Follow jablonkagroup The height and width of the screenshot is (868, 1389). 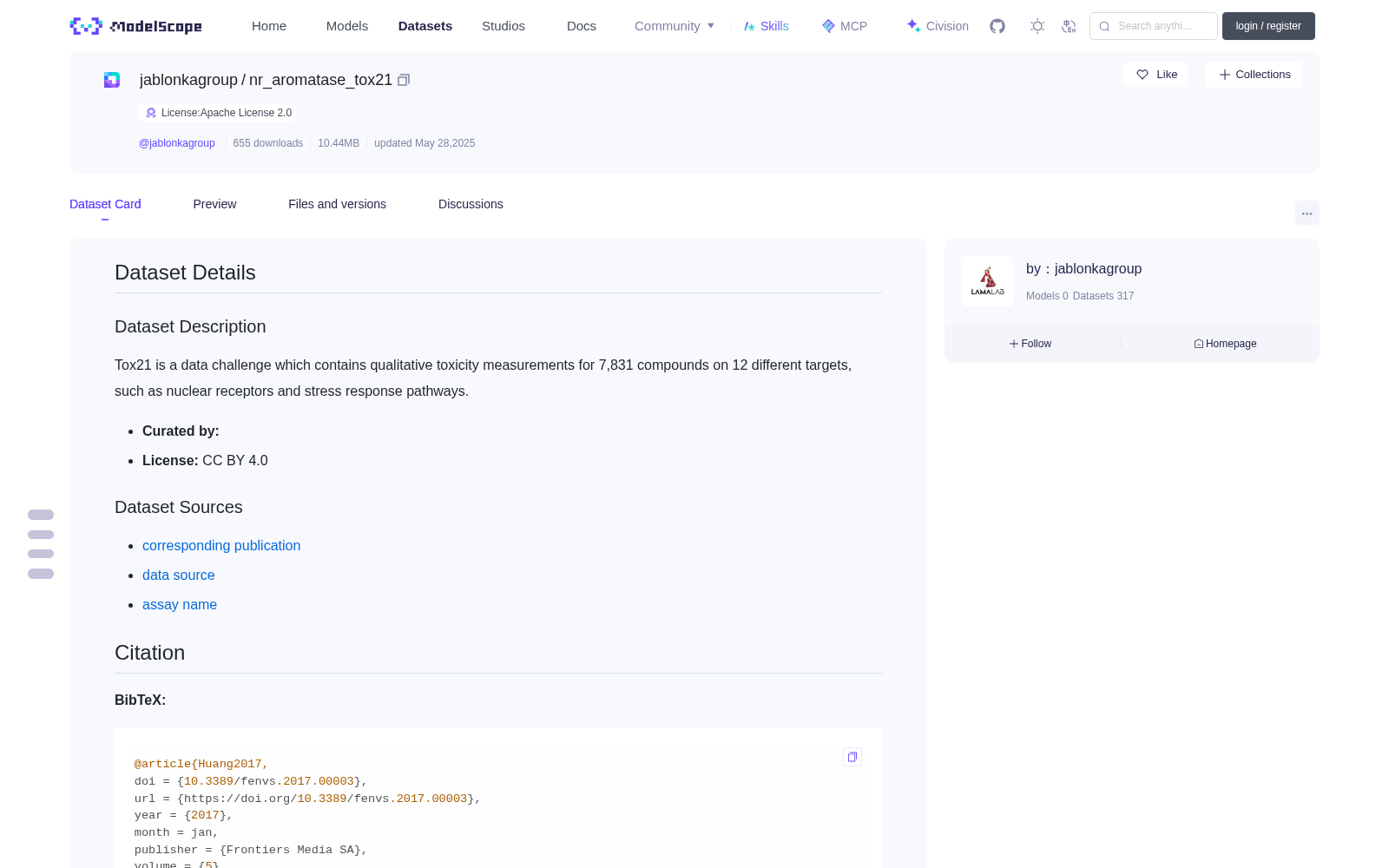1030,344
